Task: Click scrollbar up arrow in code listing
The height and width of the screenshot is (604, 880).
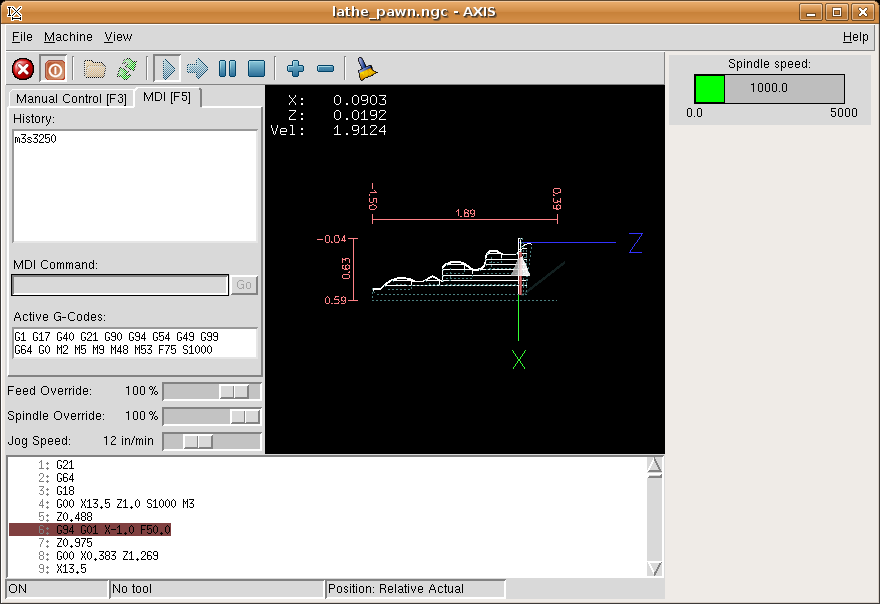Action: (x=654, y=465)
